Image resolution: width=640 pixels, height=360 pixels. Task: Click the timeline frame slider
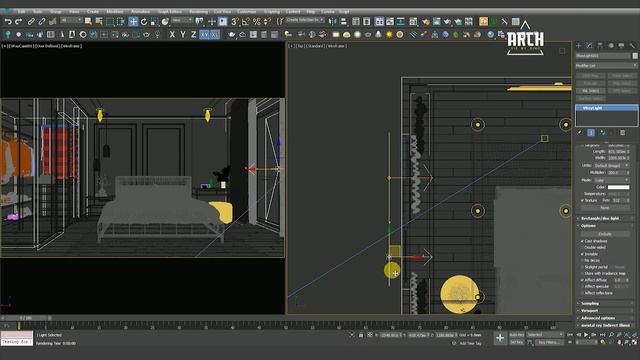[x=26, y=318]
